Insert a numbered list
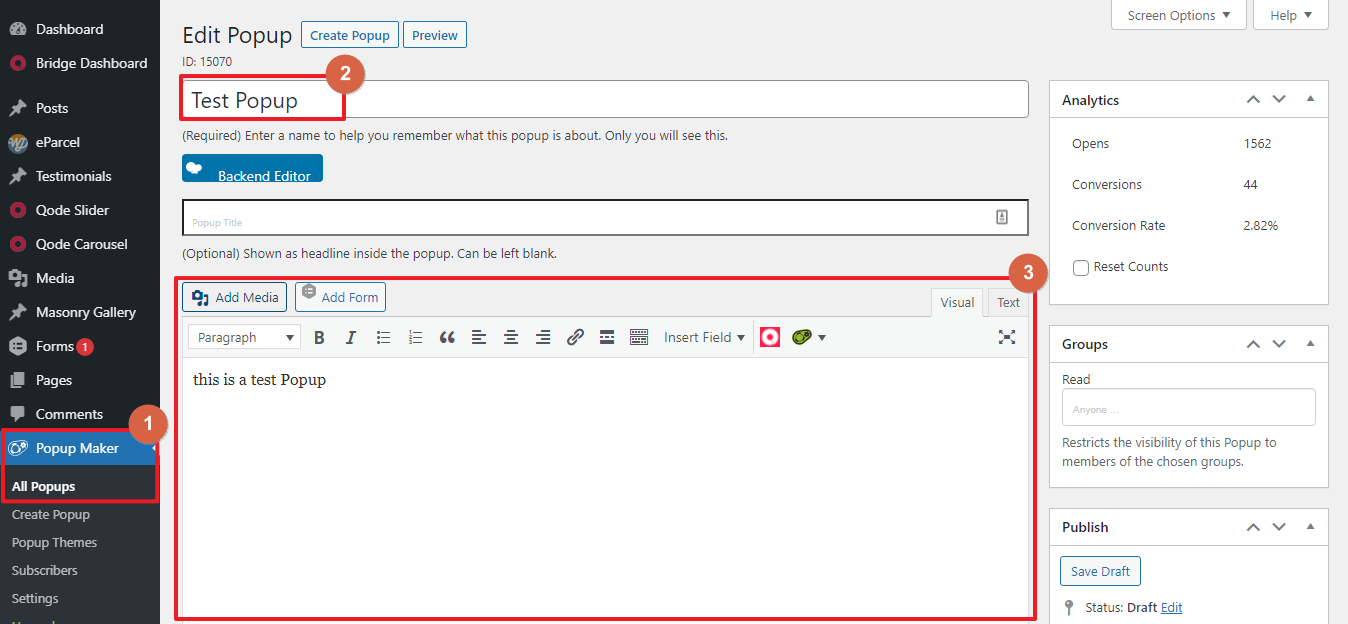The image size is (1348, 624). click(415, 337)
